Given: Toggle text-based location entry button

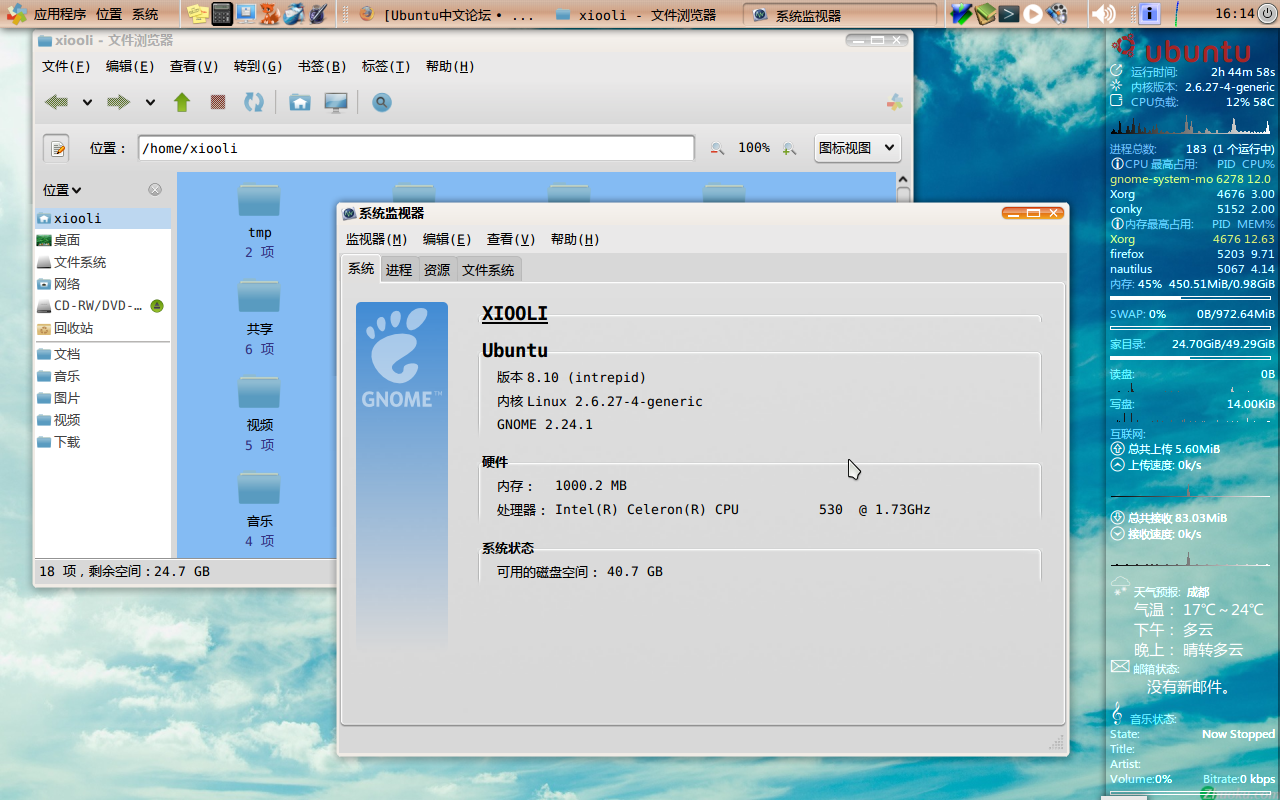Looking at the screenshot, I should (56, 148).
